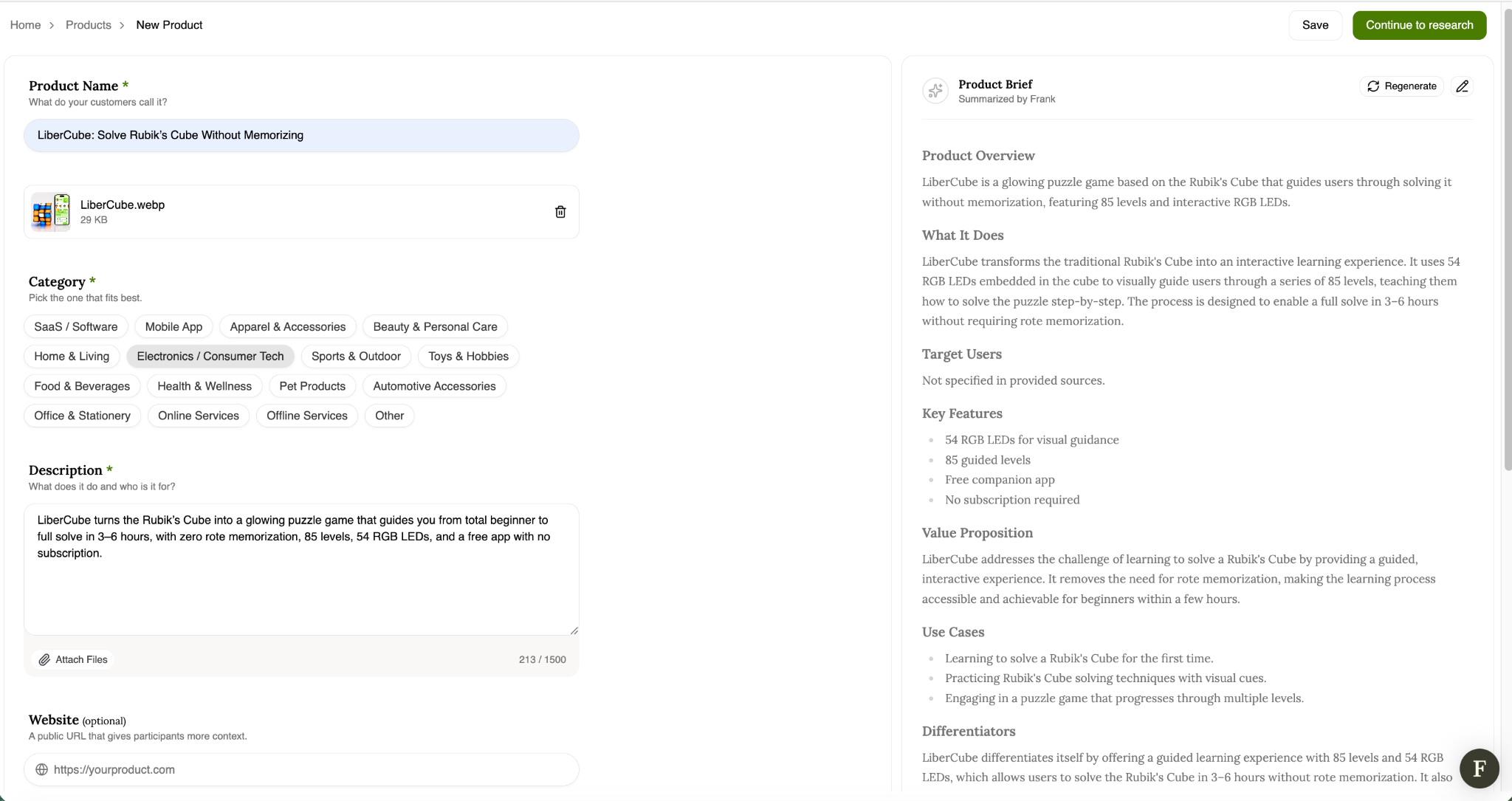Click '54 RGB LEDs for visual guidance' bullet
This screenshot has width=1512, height=801.
(x=1031, y=440)
